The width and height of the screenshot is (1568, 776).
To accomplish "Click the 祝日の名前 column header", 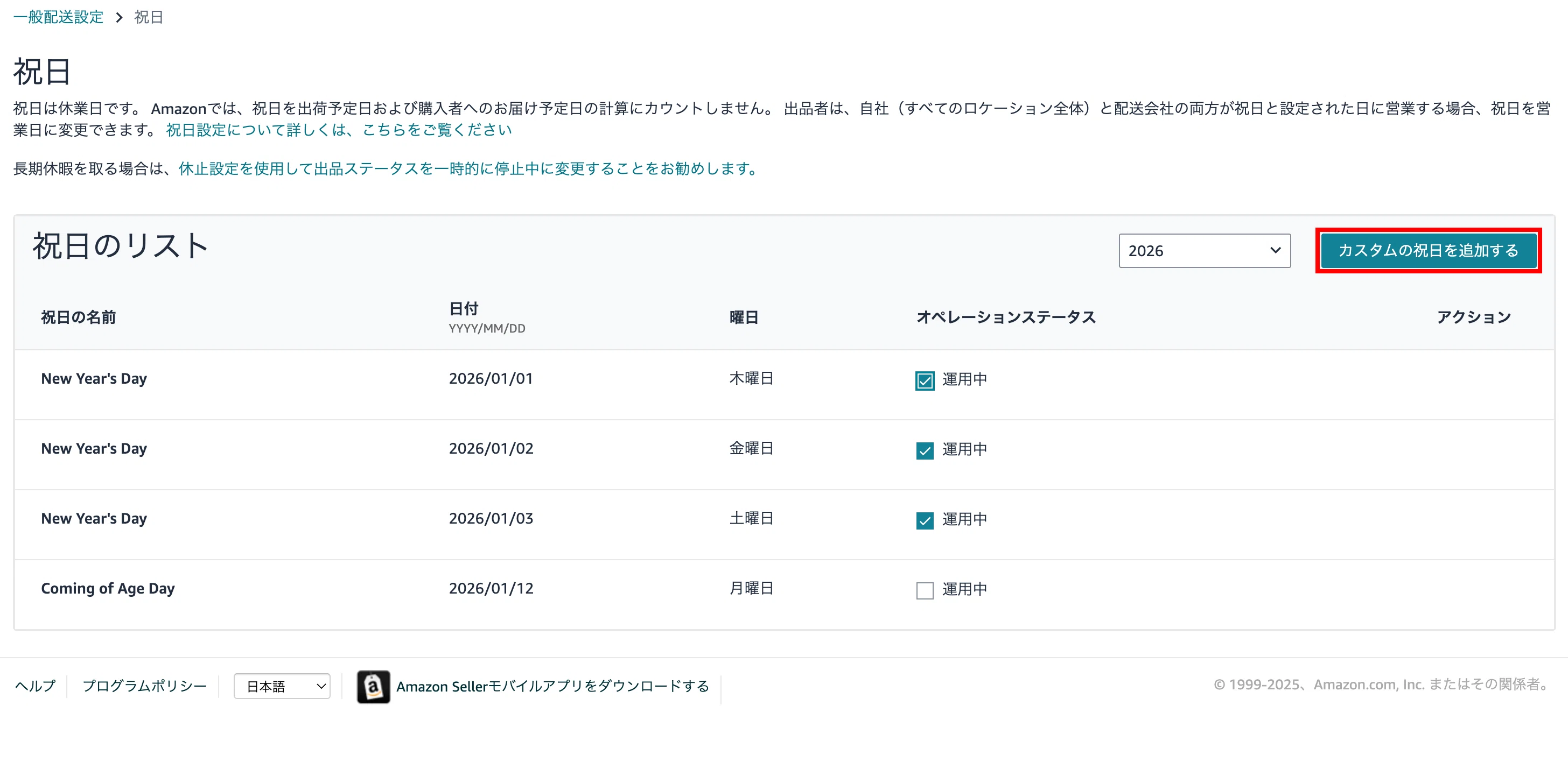I will tap(79, 317).
